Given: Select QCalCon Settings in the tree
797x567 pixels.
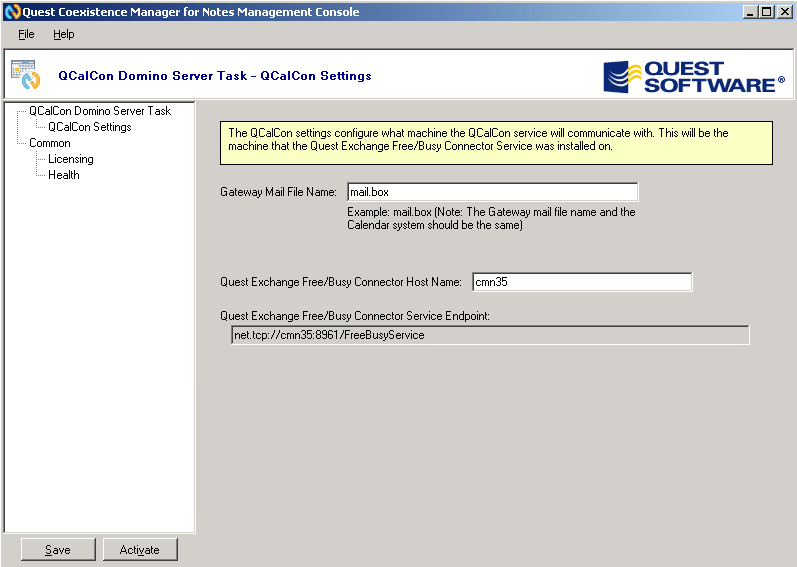Looking at the screenshot, I should [89, 127].
